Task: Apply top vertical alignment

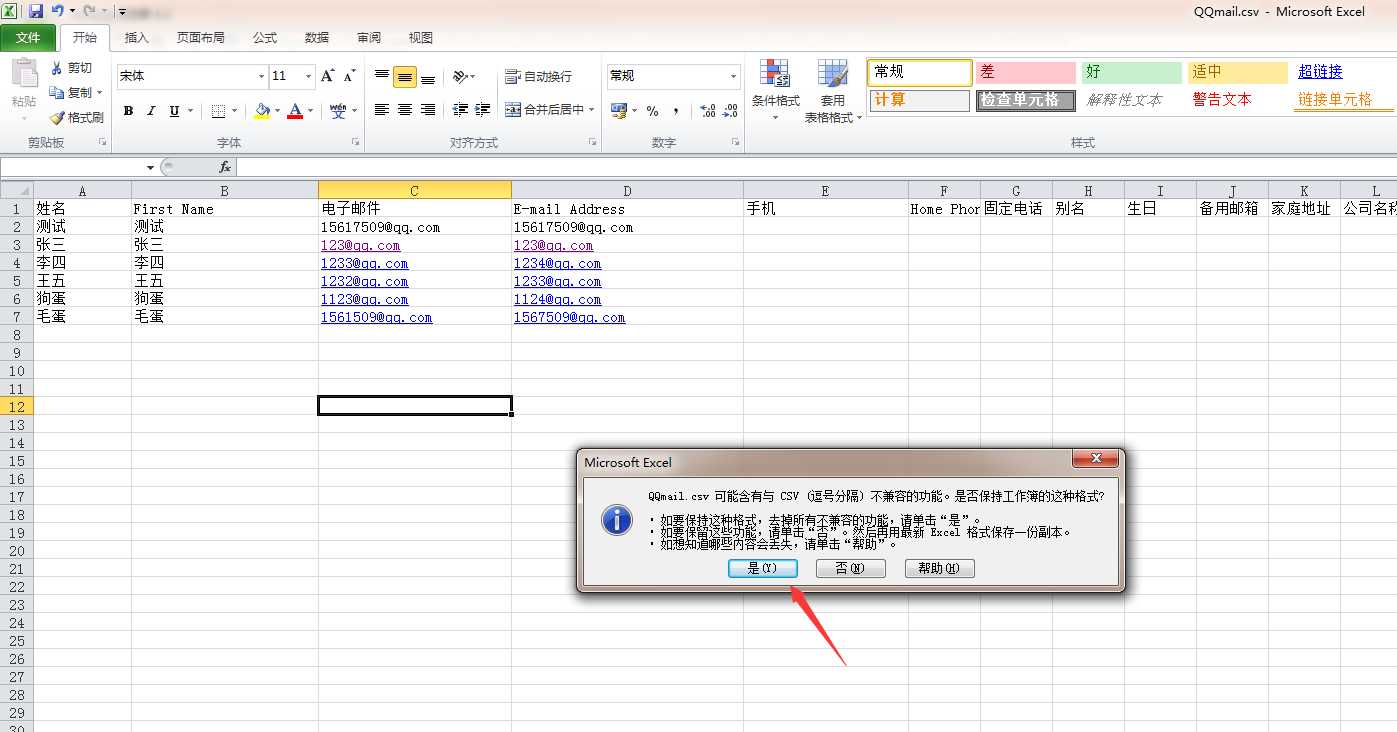Action: [382, 77]
